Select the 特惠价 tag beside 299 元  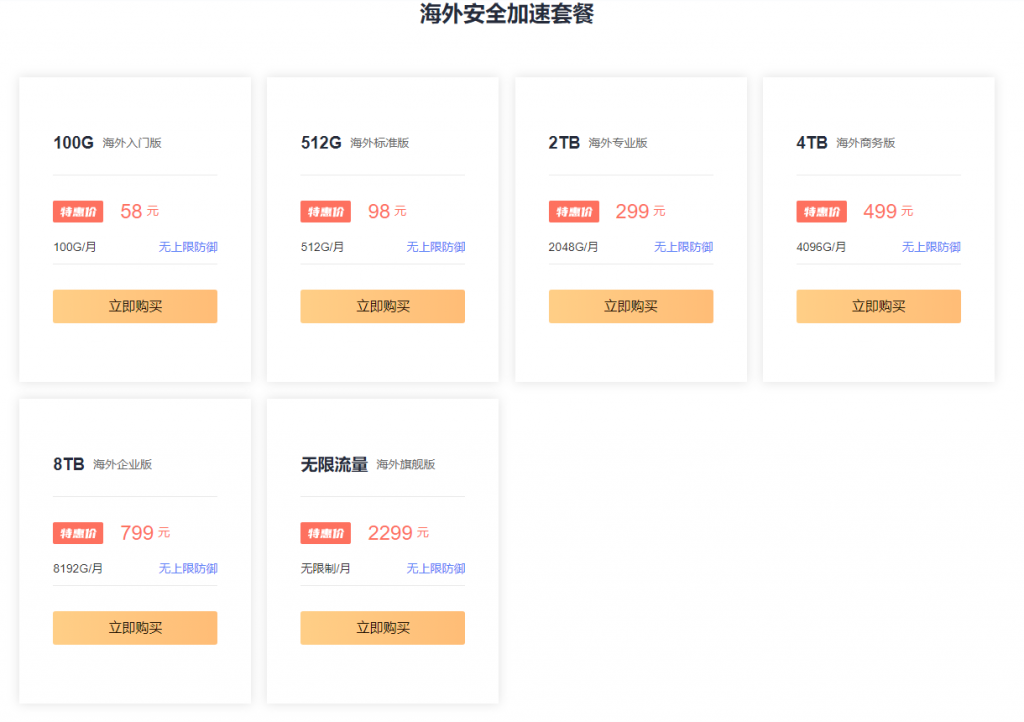573,212
